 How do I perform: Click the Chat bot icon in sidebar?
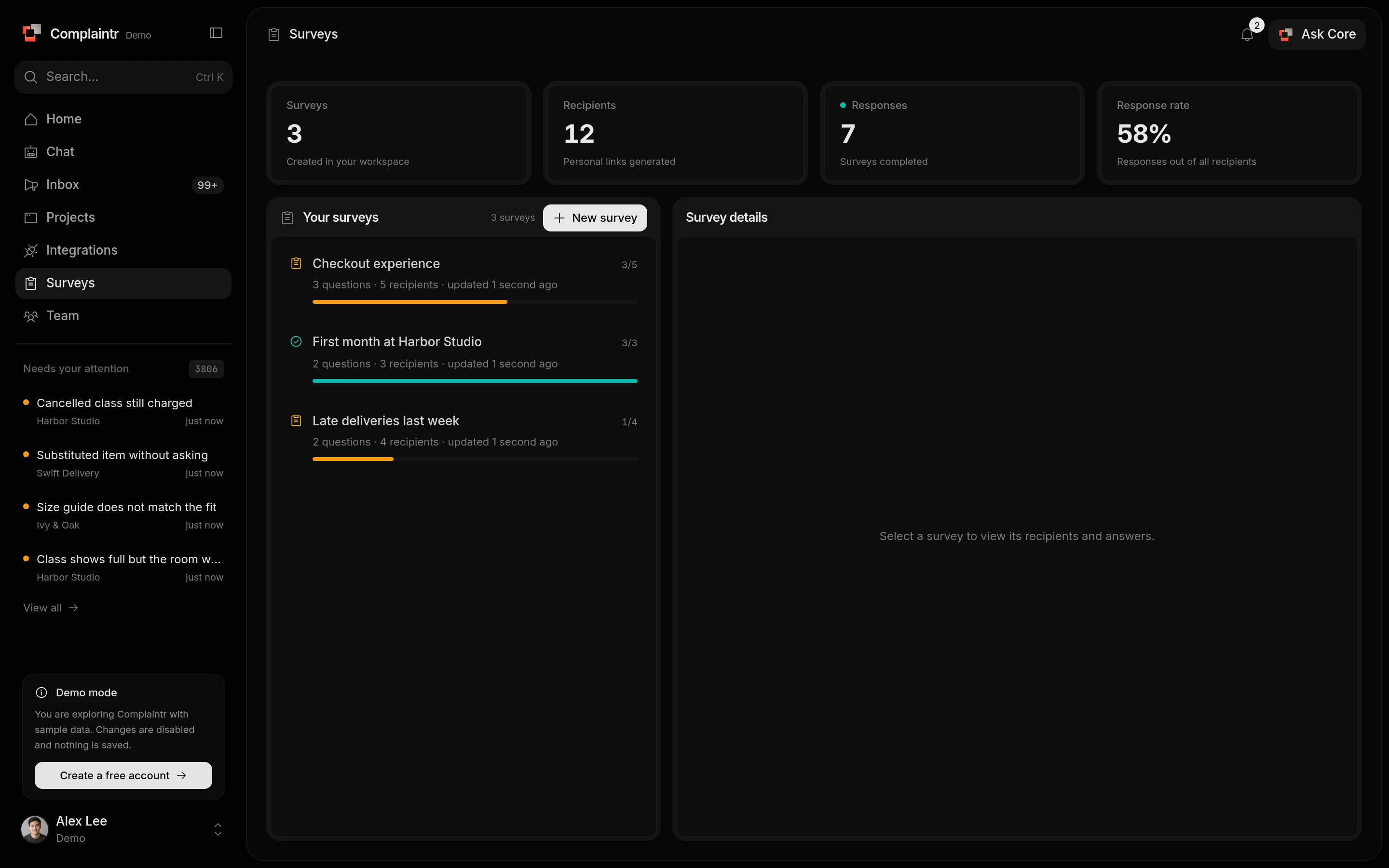pos(31,152)
